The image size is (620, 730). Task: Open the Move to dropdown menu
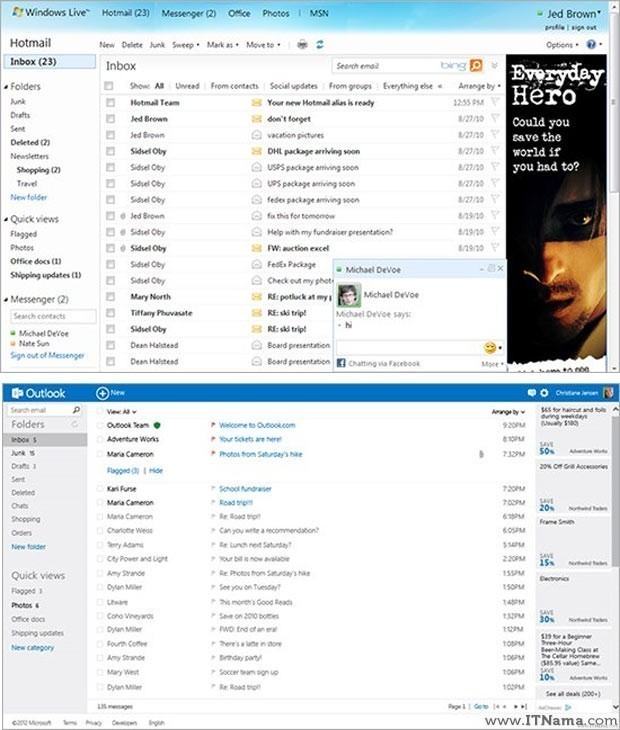(x=262, y=45)
